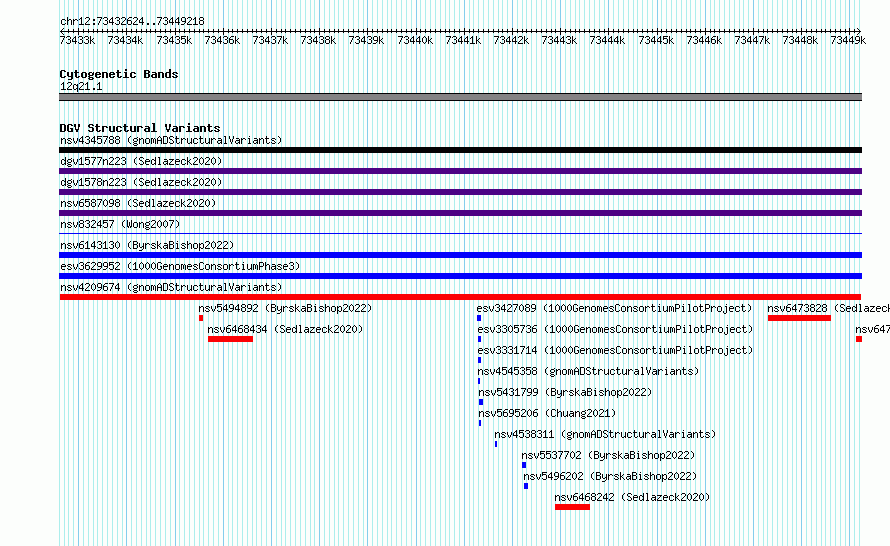The height and width of the screenshot is (546, 890).
Task: Click the red nsv6473828 variant bar
Action: point(799,318)
